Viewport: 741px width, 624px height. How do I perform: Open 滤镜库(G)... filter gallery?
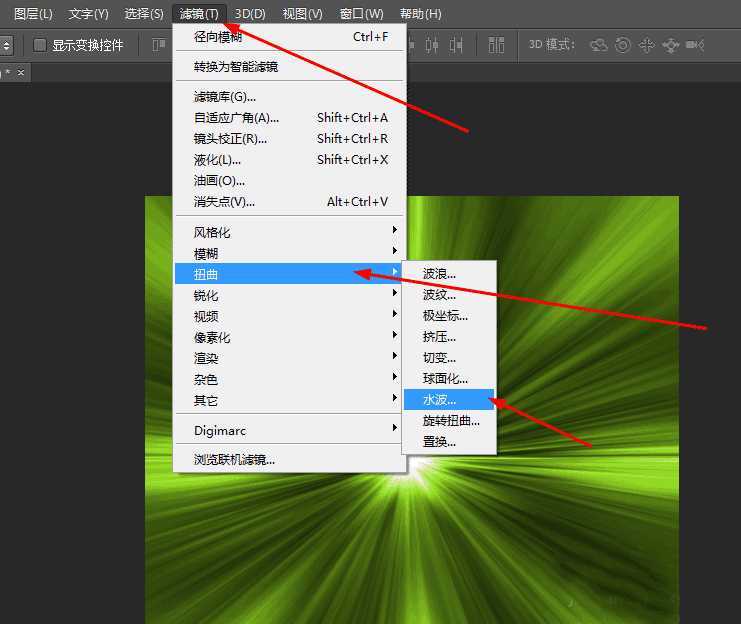coord(225,97)
